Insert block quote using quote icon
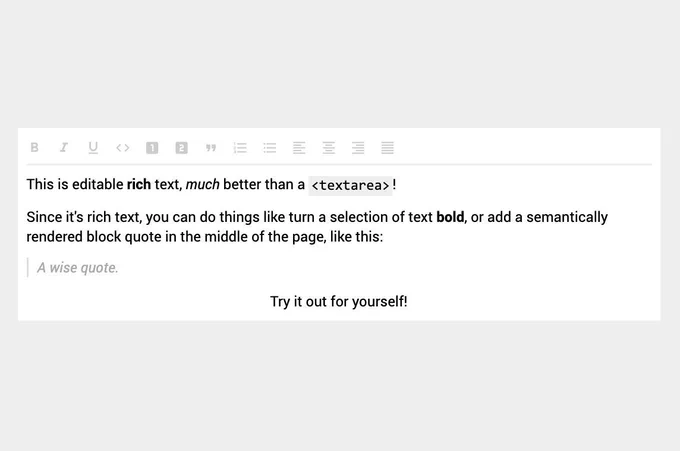The image size is (680, 451). 211,148
